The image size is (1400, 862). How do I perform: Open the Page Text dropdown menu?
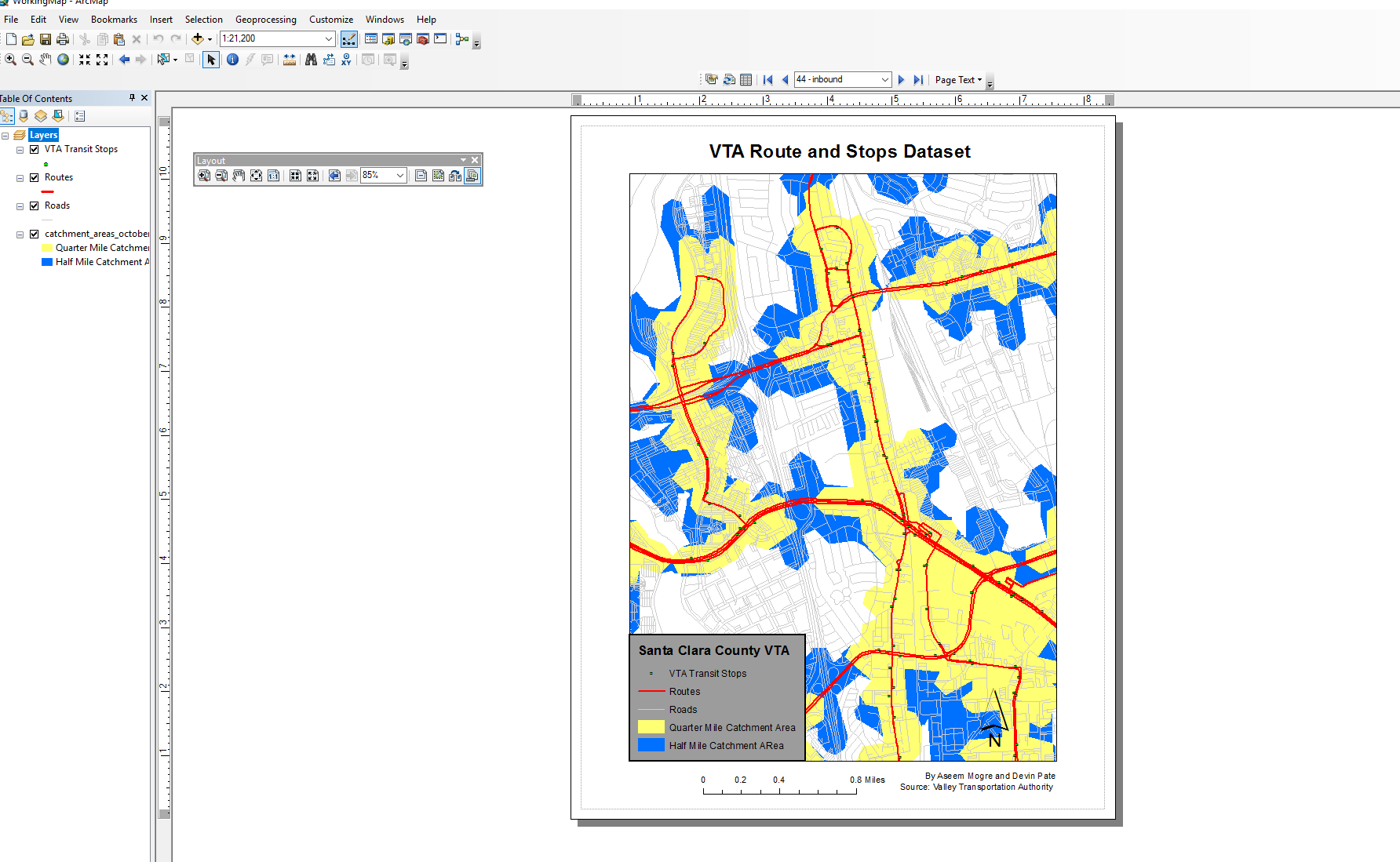click(x=958, y=80)
